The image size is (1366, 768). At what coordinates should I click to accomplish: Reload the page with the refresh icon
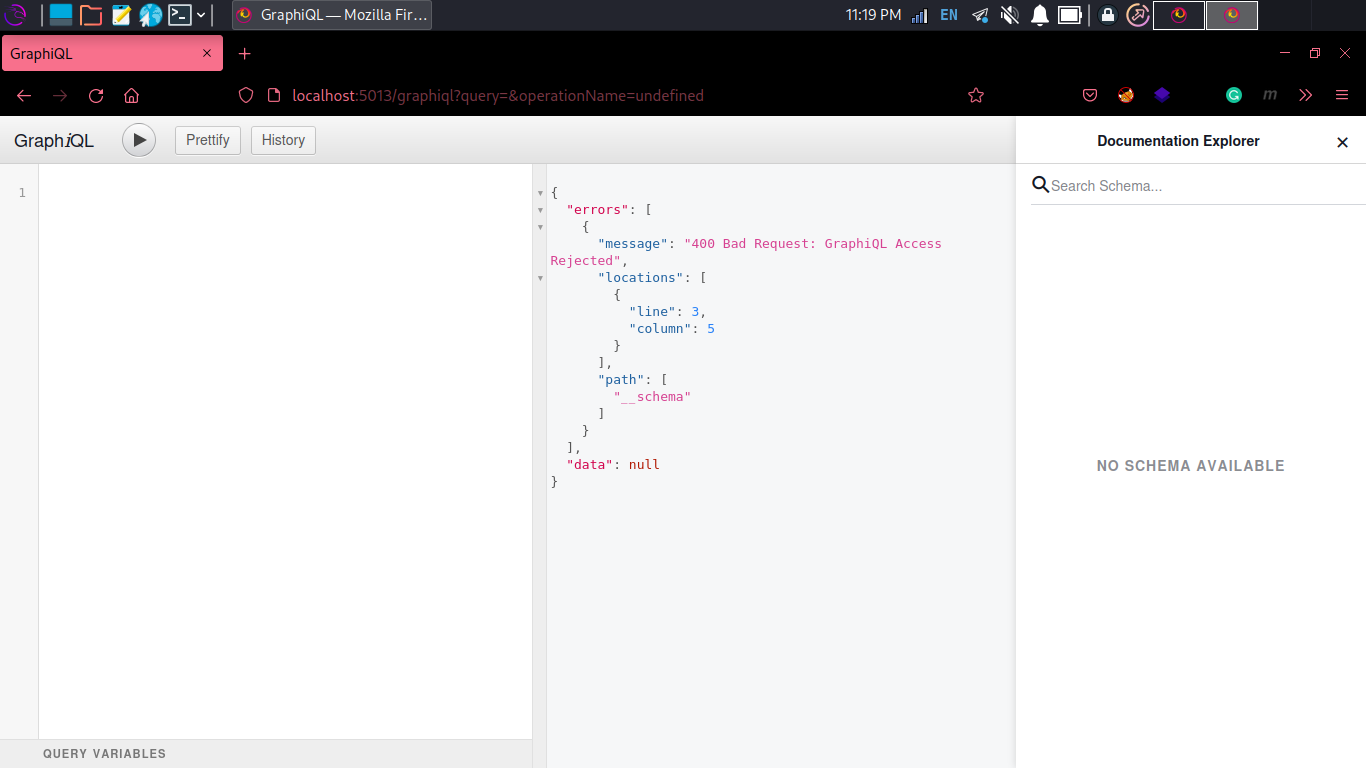pyautogui.click(x=96, y=96)
